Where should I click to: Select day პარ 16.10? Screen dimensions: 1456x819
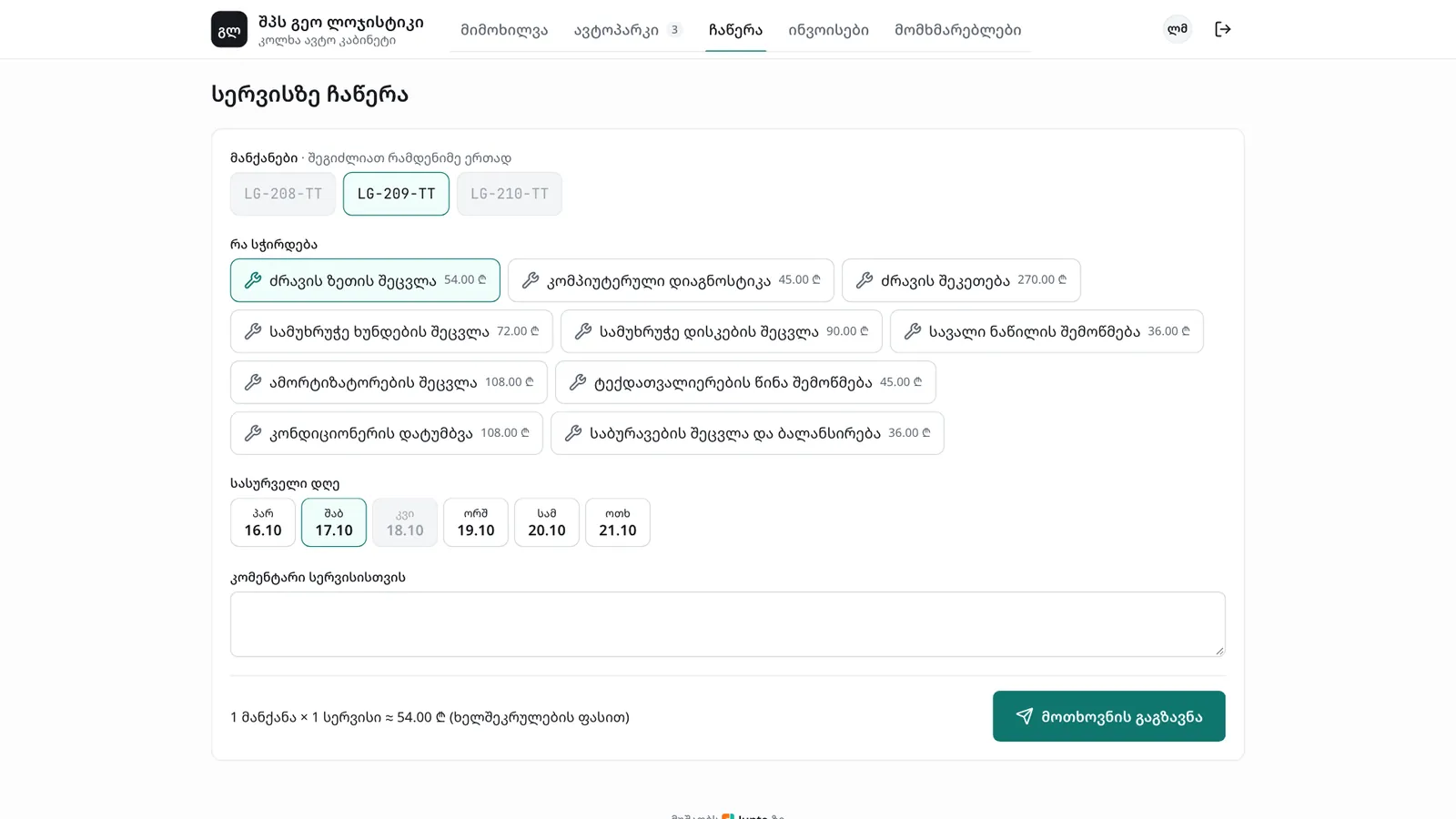click(x=263, y=522)
